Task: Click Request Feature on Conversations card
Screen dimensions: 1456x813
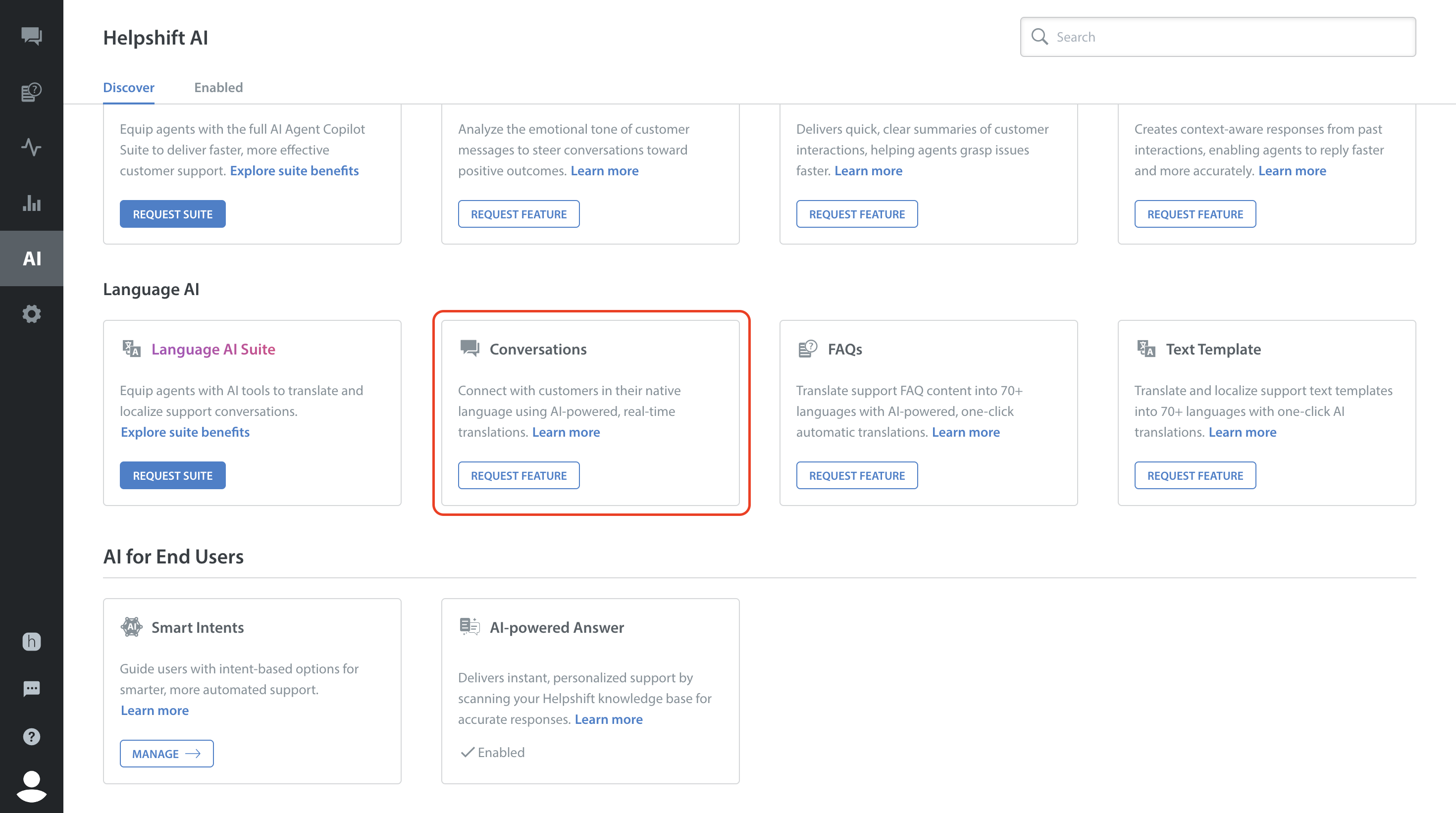Action: point(519,476)
